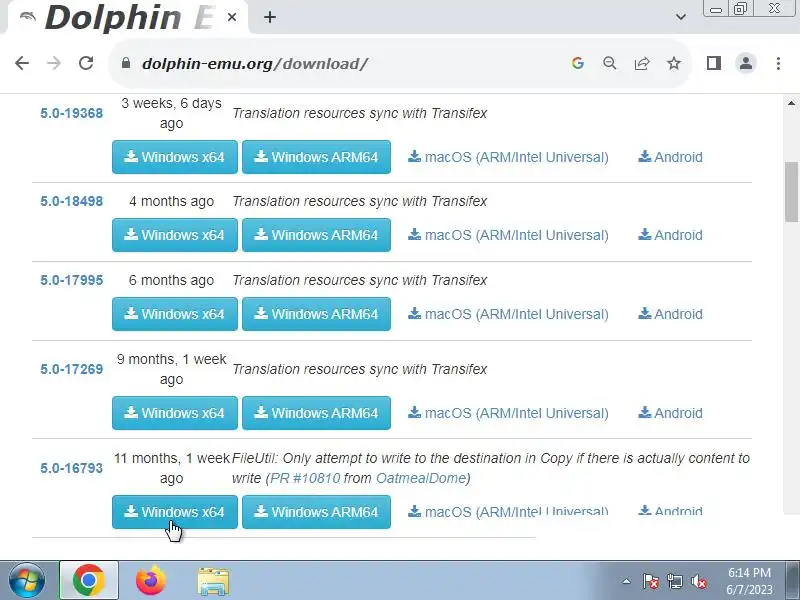Open version 5.0-19368 link

click(71, 113)
